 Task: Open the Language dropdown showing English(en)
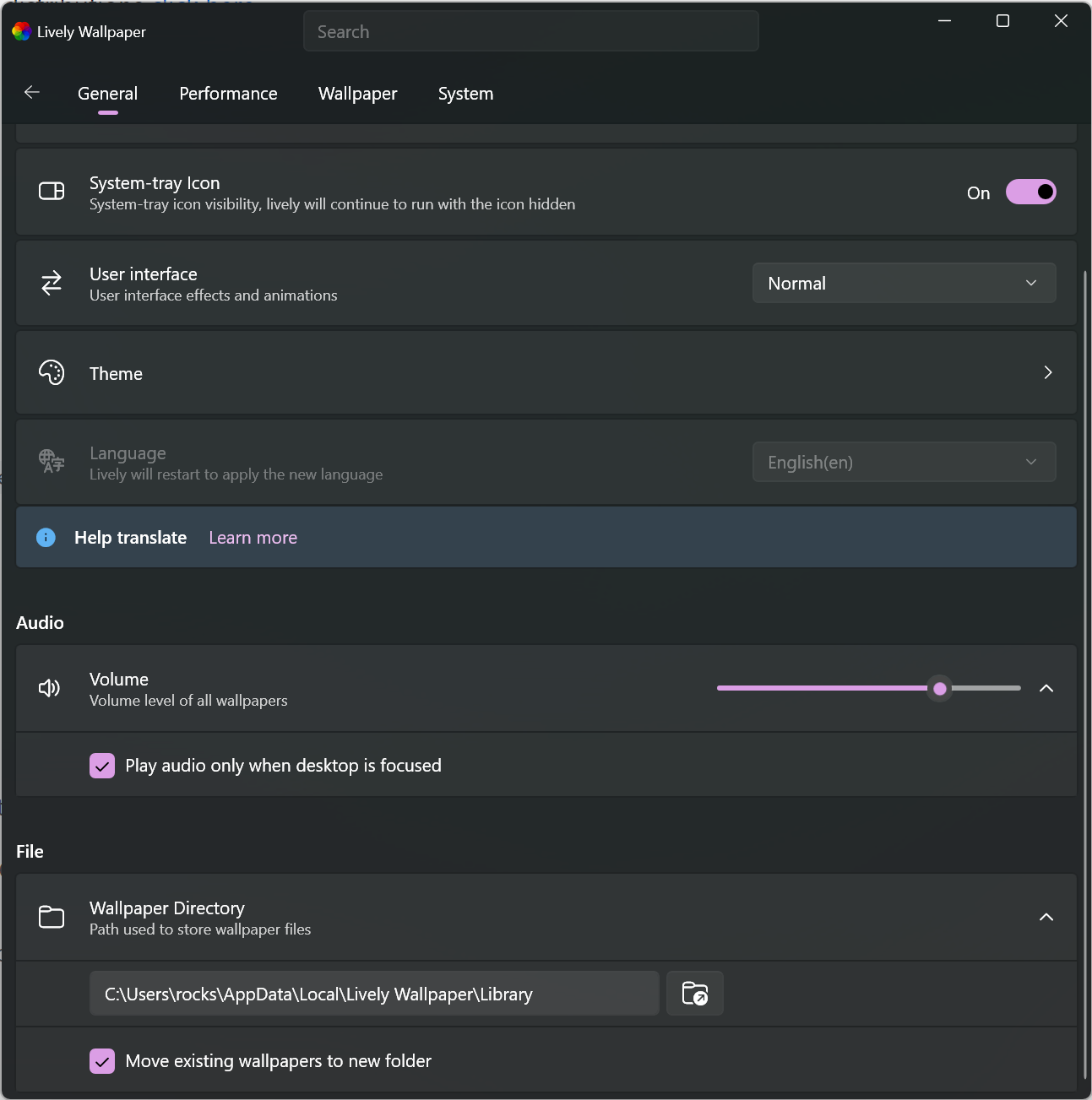click(x=904, y=462)
